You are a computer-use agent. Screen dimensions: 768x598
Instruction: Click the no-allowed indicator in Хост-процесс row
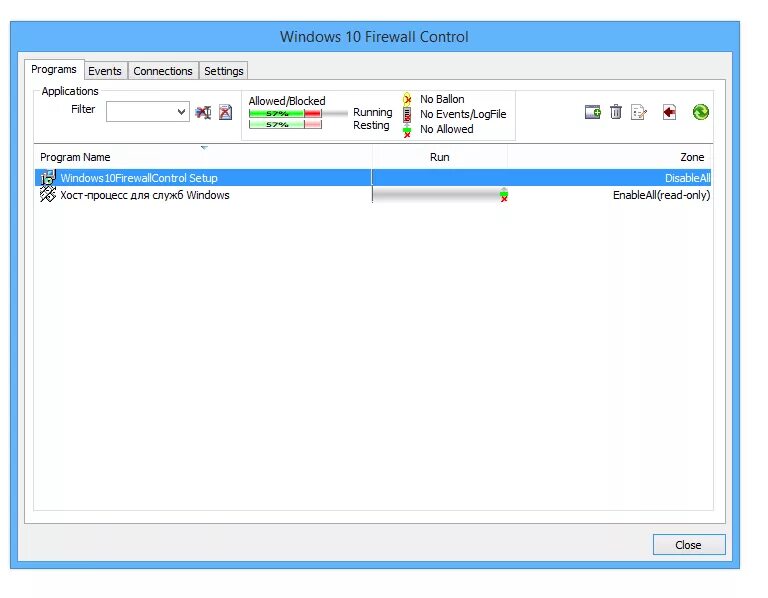pos(504,195)
